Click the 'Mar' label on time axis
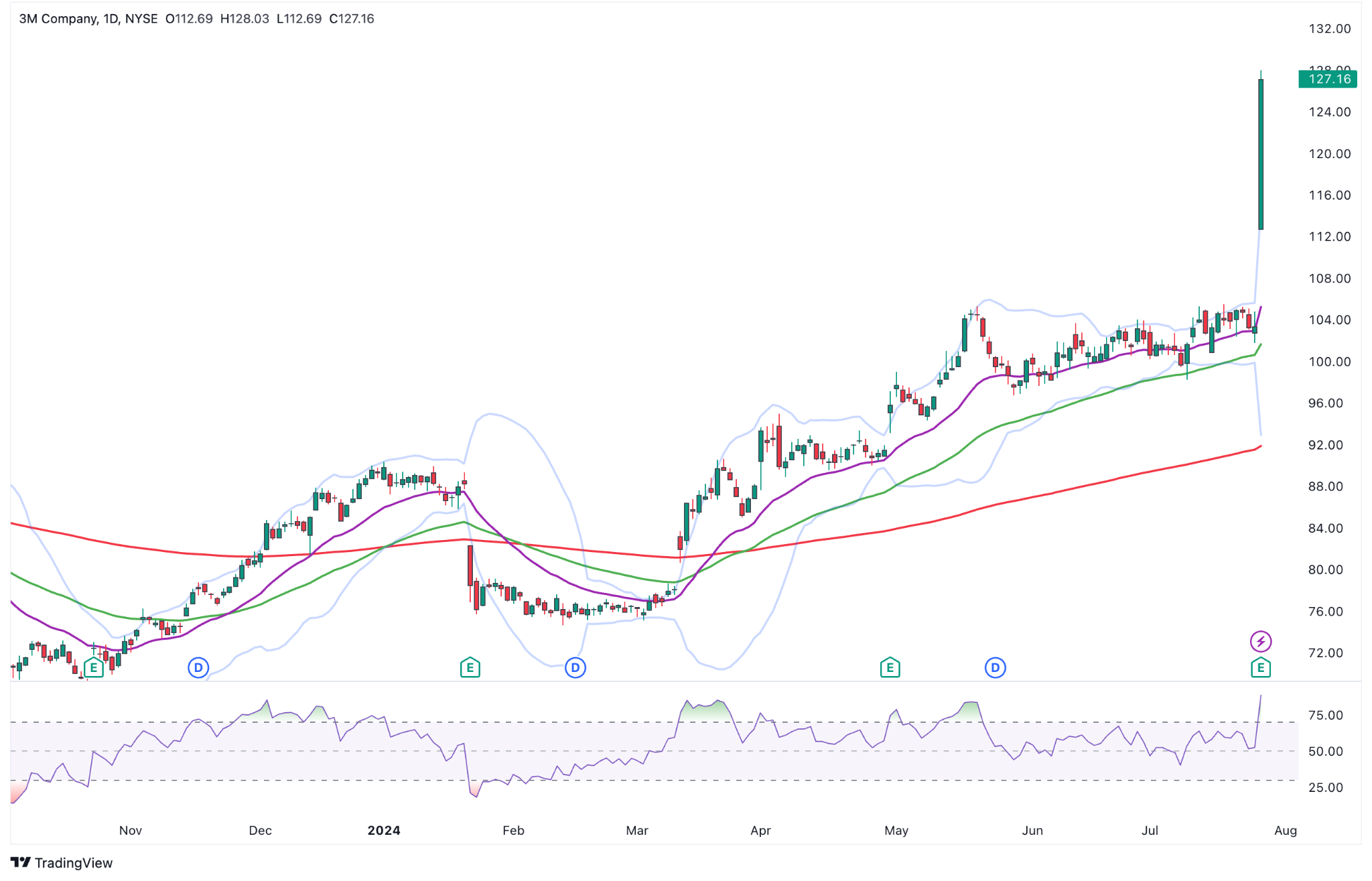This screenshot has width=1372, height=881. 637,830
